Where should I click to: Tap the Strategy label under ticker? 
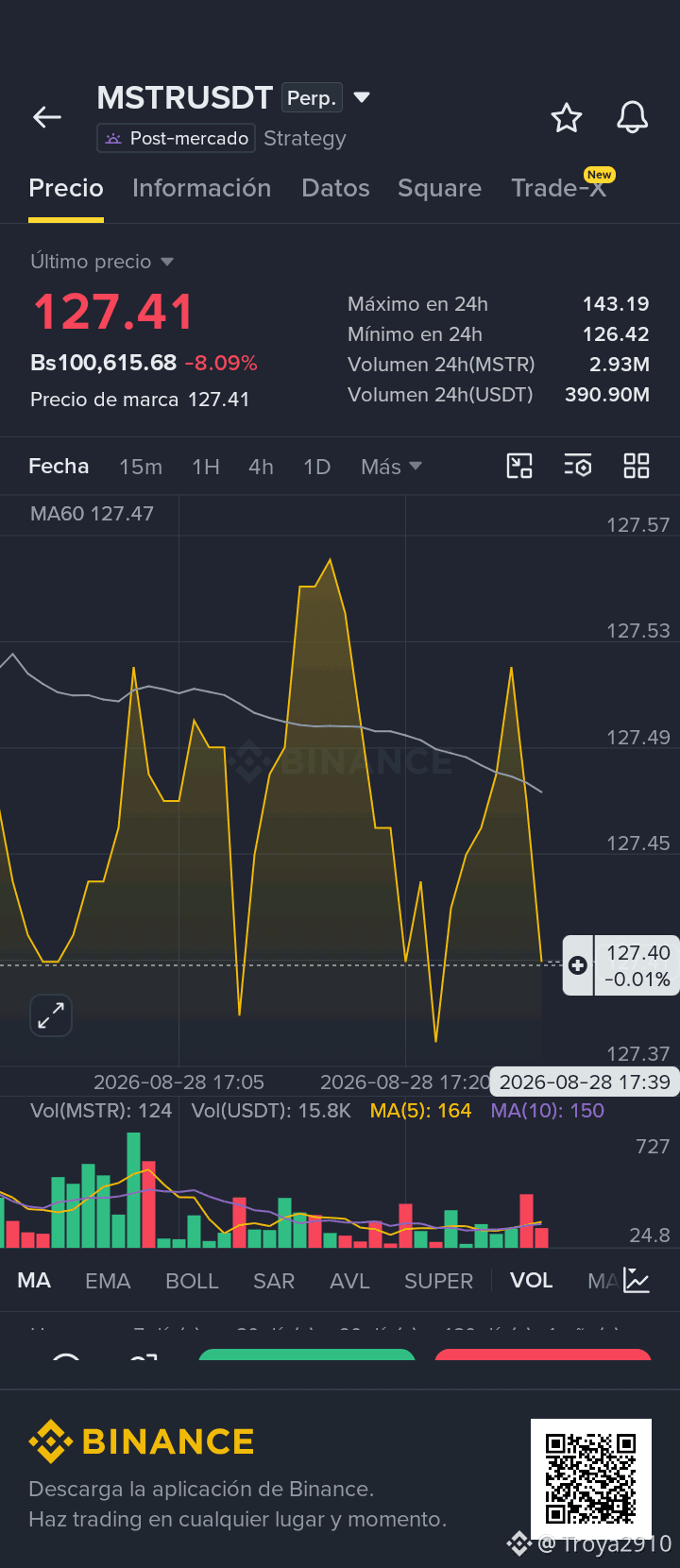point(305,138)
